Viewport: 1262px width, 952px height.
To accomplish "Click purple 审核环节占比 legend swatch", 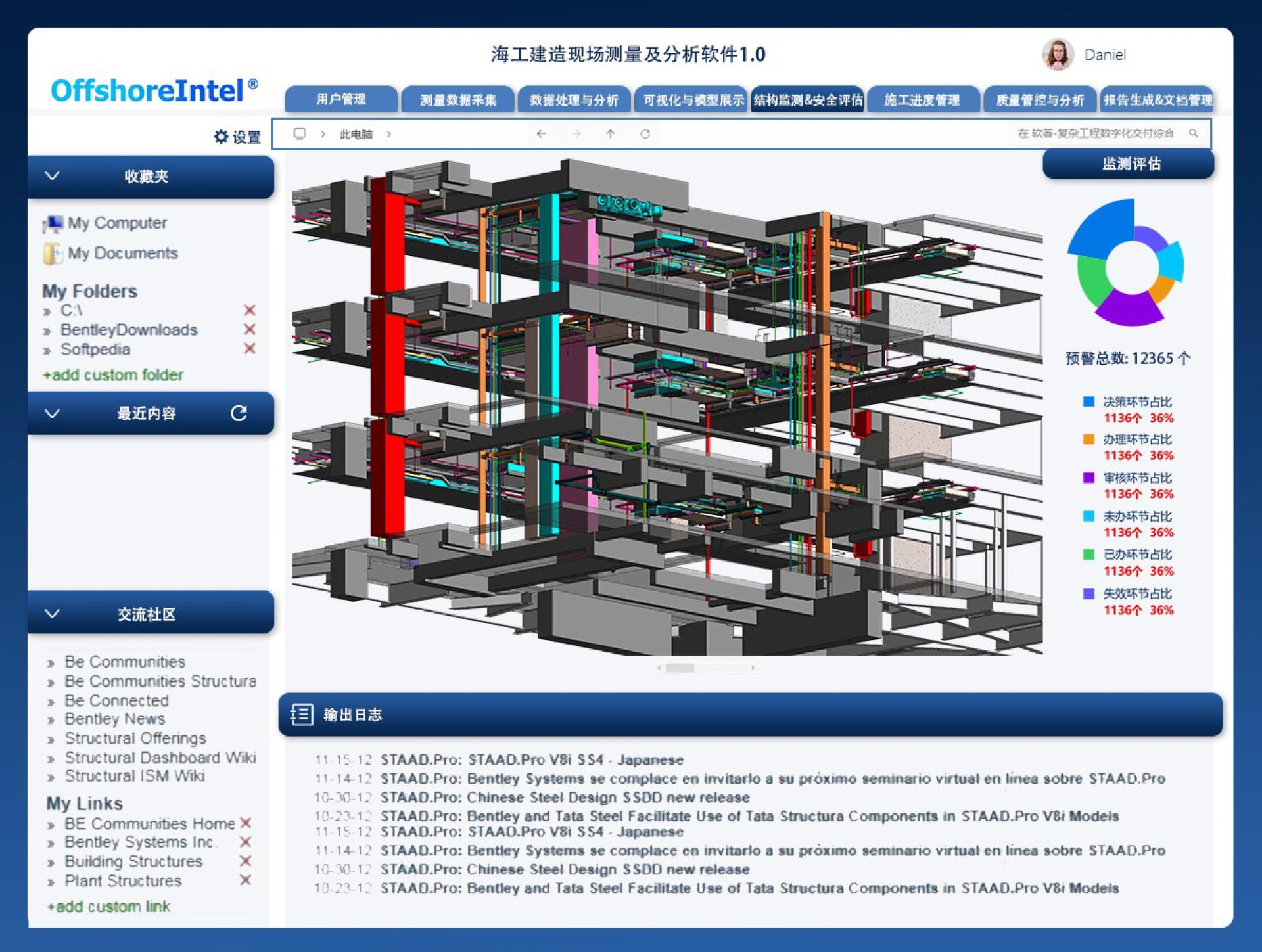I will 1088,477.
